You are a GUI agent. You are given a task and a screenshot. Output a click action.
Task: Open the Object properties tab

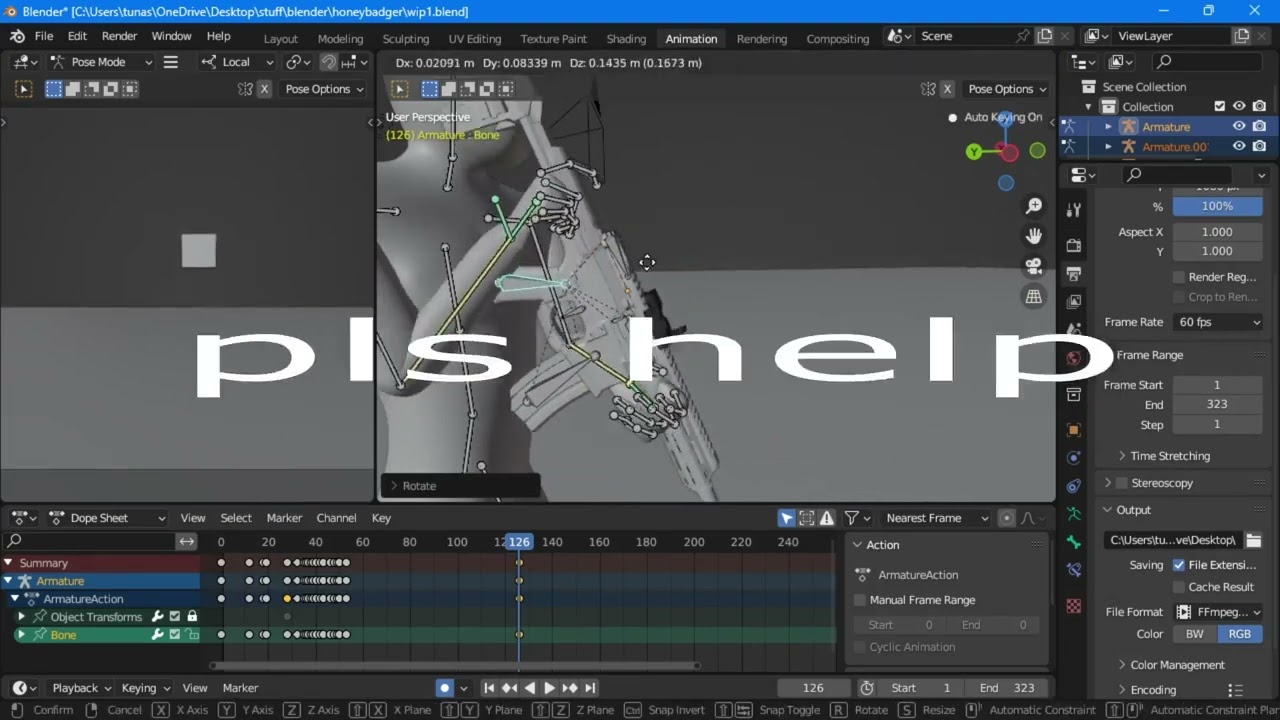(x=1074, y=430)
